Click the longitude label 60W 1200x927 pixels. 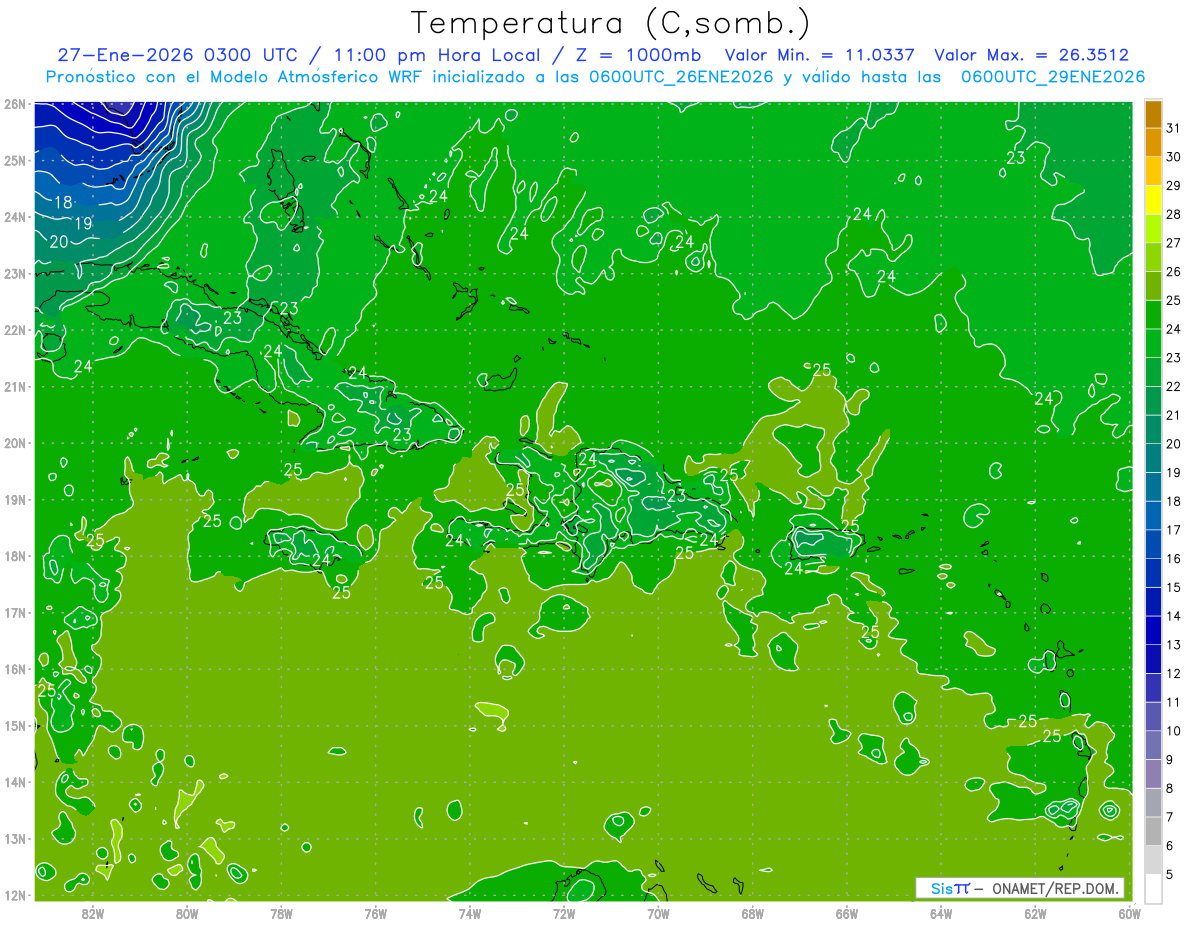[x=1128, y=913]
